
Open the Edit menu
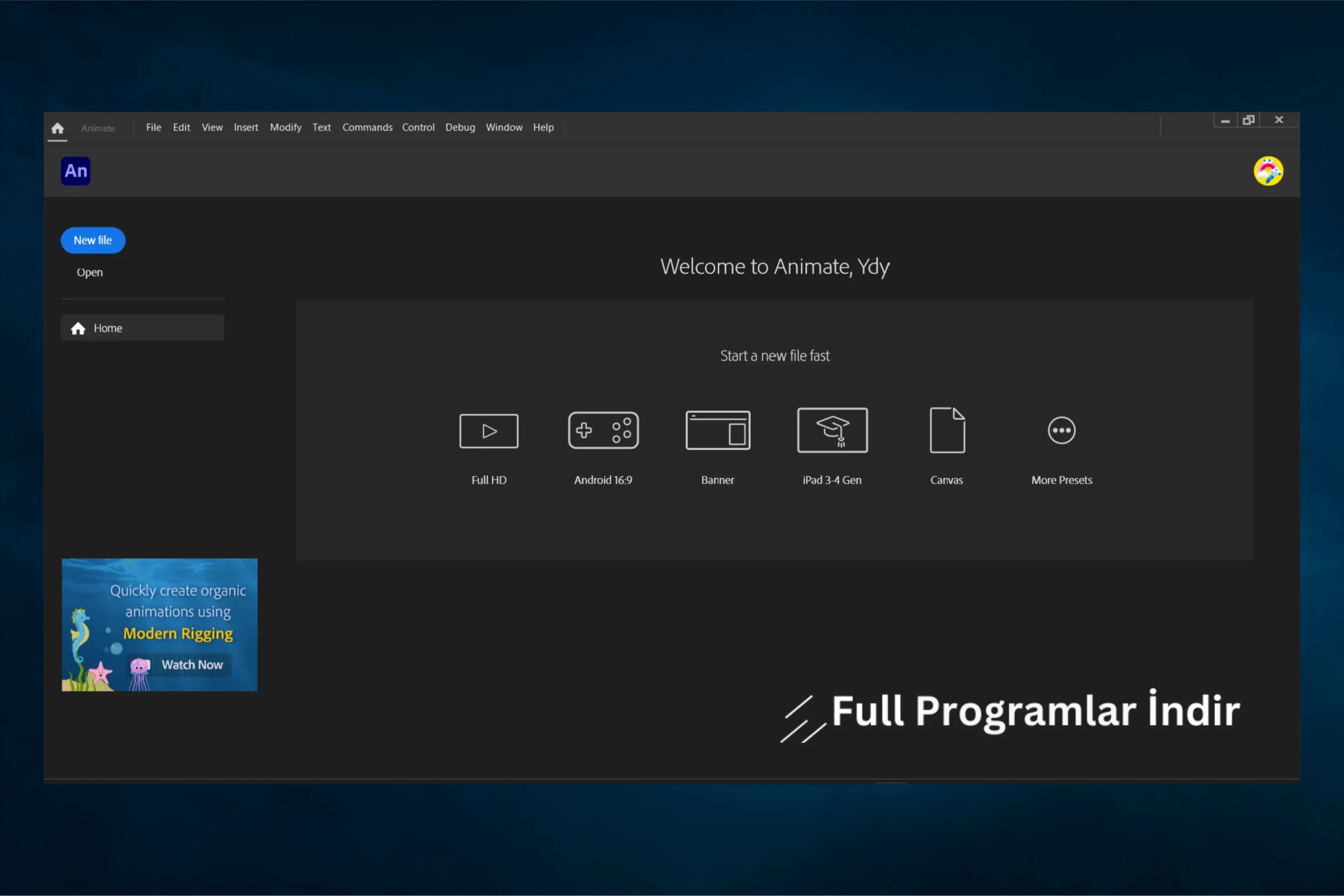pos(181,128)
